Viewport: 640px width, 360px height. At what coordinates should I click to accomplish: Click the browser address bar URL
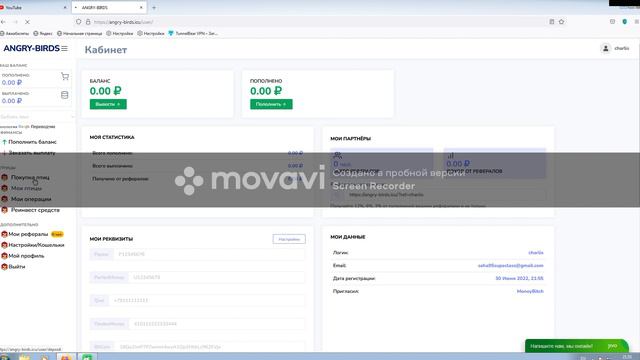pos(123,22)
